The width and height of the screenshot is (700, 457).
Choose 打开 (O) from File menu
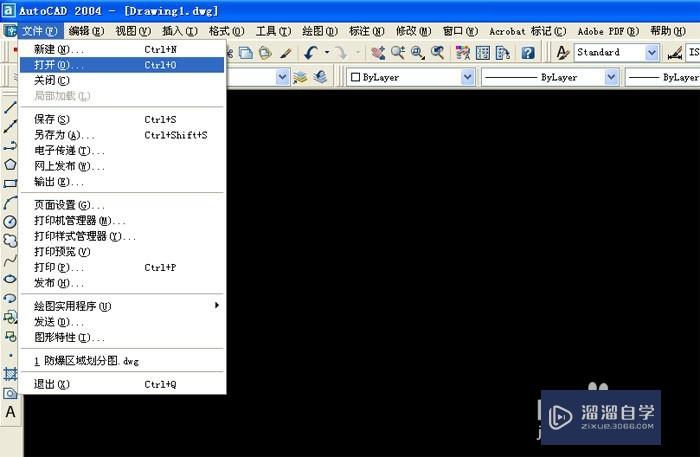click(122, 65)
